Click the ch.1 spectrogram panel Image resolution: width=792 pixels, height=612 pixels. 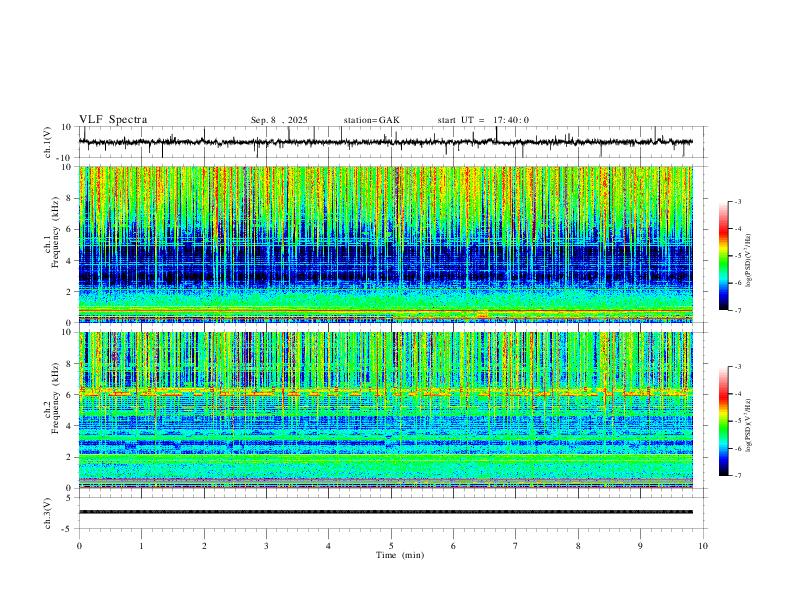coord(386,244)
